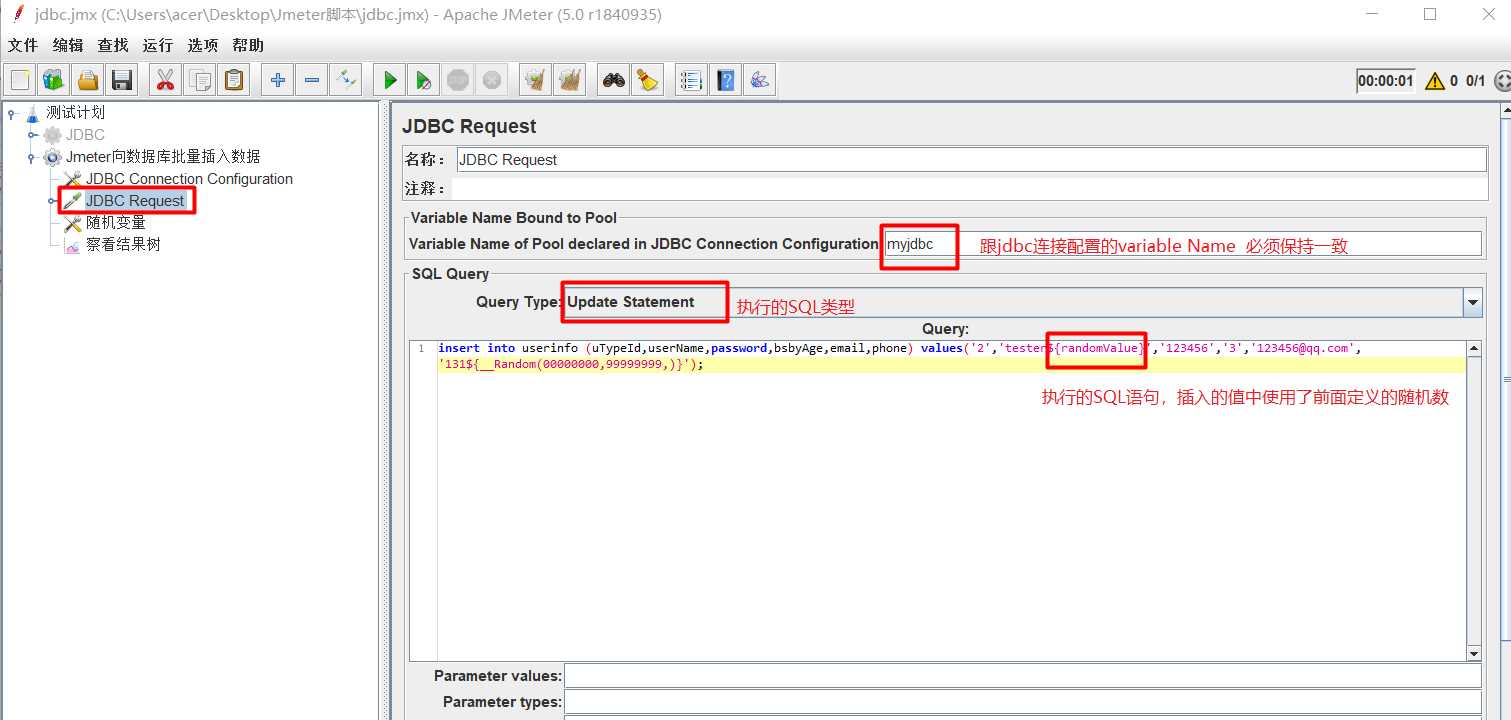The height and width of the screenshot is (720, 1511).
Task: Expand the JDBC node handle
Action: click(33, 134)
